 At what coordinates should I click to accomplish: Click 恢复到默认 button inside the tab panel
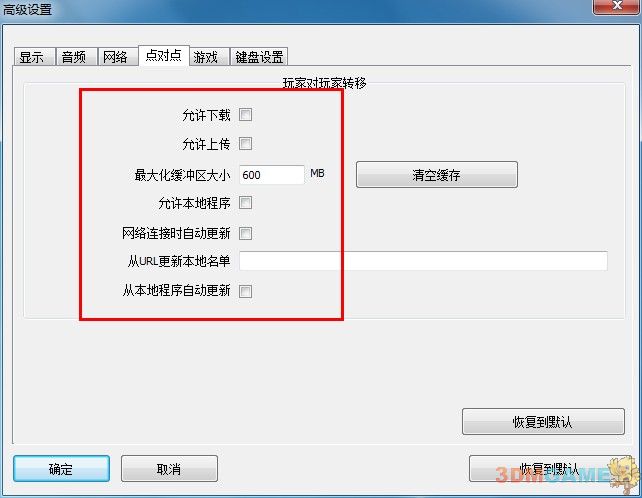(543, 421)
